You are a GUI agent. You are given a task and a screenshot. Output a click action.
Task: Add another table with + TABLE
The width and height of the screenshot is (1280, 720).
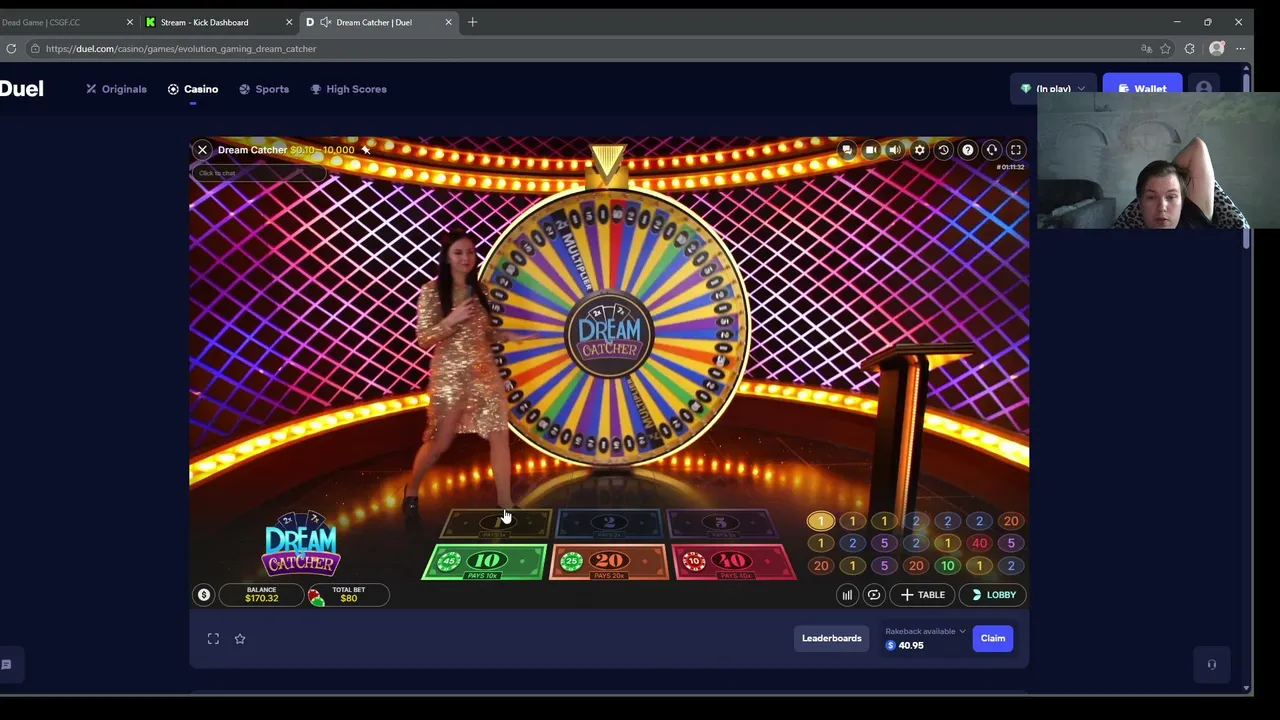click(922, 595)
